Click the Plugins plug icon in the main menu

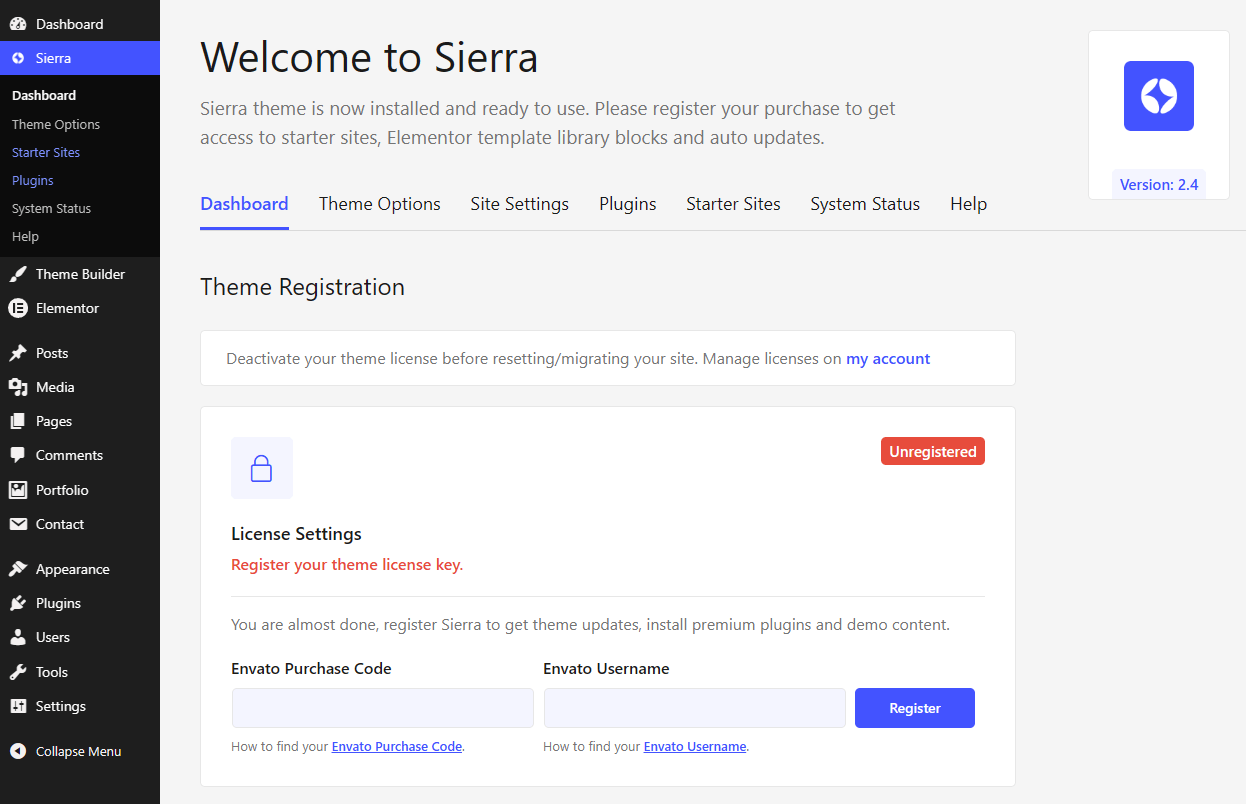point(18,603)
